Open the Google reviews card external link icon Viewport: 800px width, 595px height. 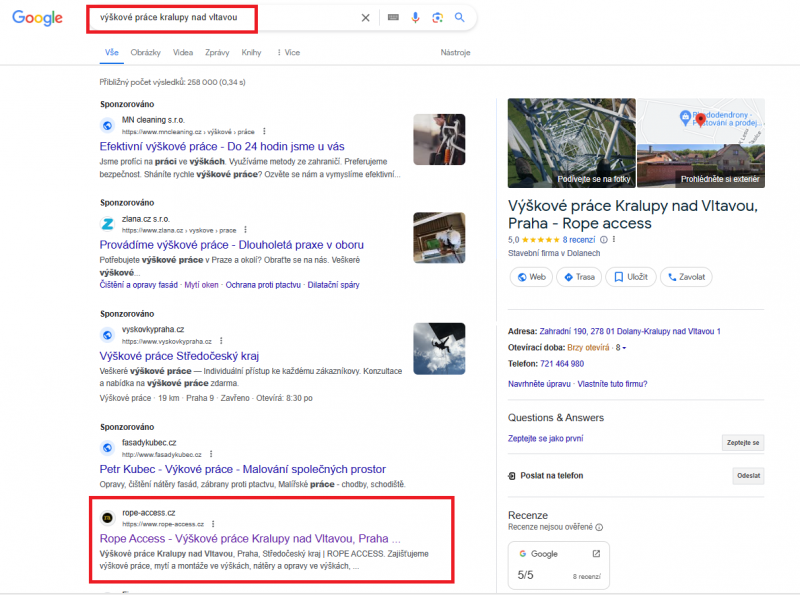pyautogui.click(x=596, y=554)
